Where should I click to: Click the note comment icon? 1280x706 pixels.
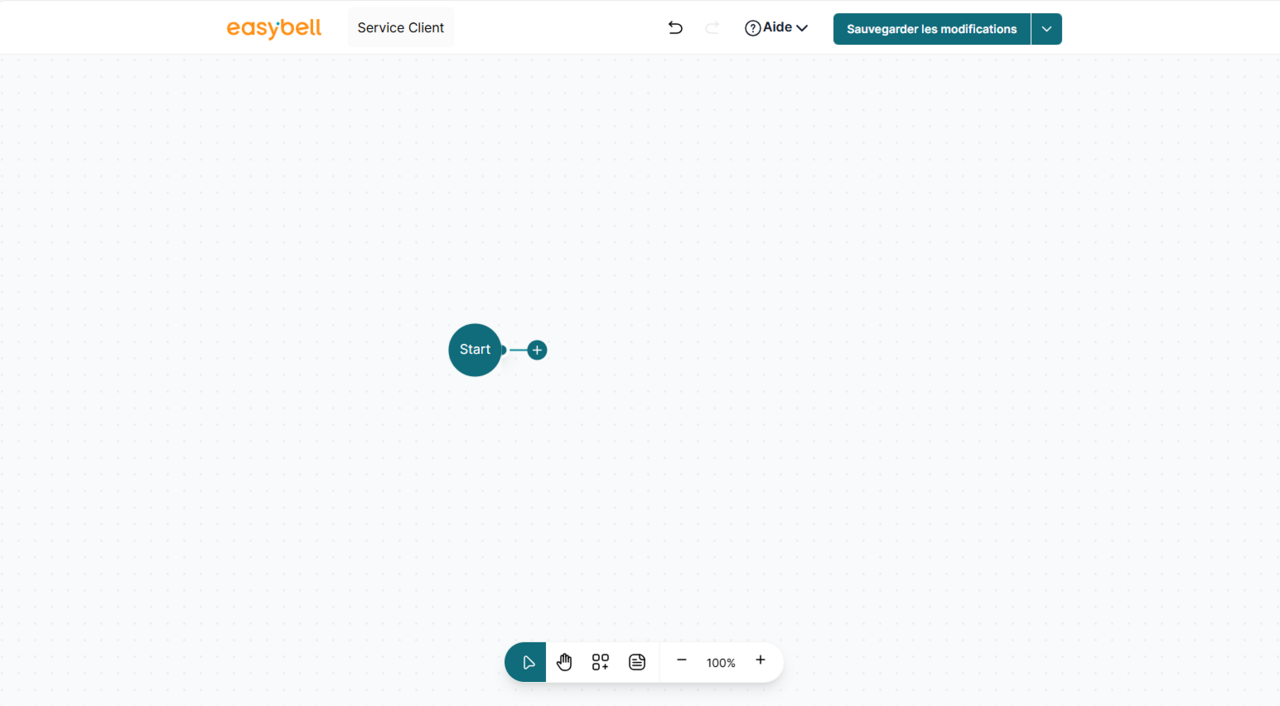[x=637, y=662]
